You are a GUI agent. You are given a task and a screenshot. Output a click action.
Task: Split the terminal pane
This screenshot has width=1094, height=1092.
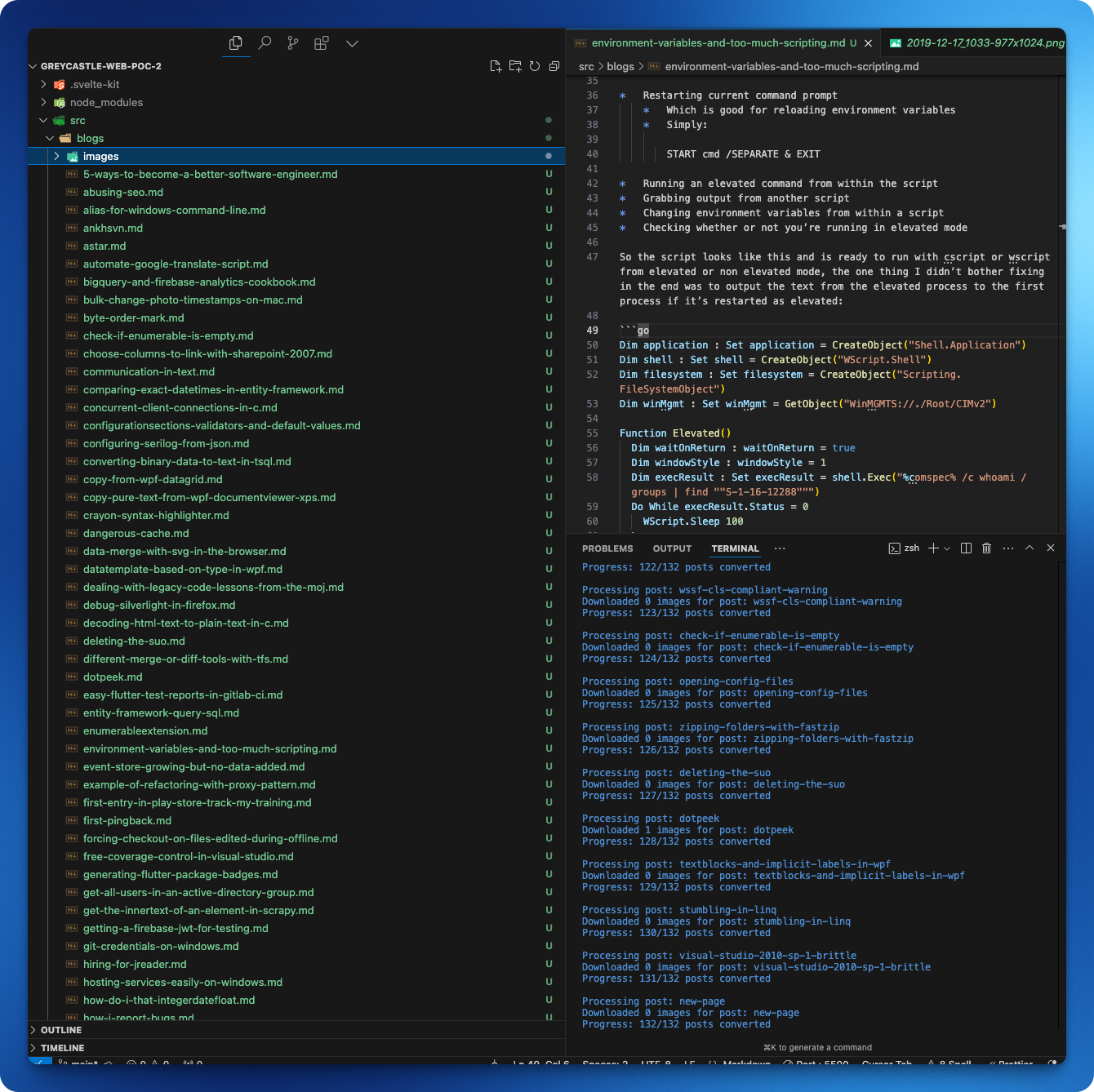click(x=966, y=548)
